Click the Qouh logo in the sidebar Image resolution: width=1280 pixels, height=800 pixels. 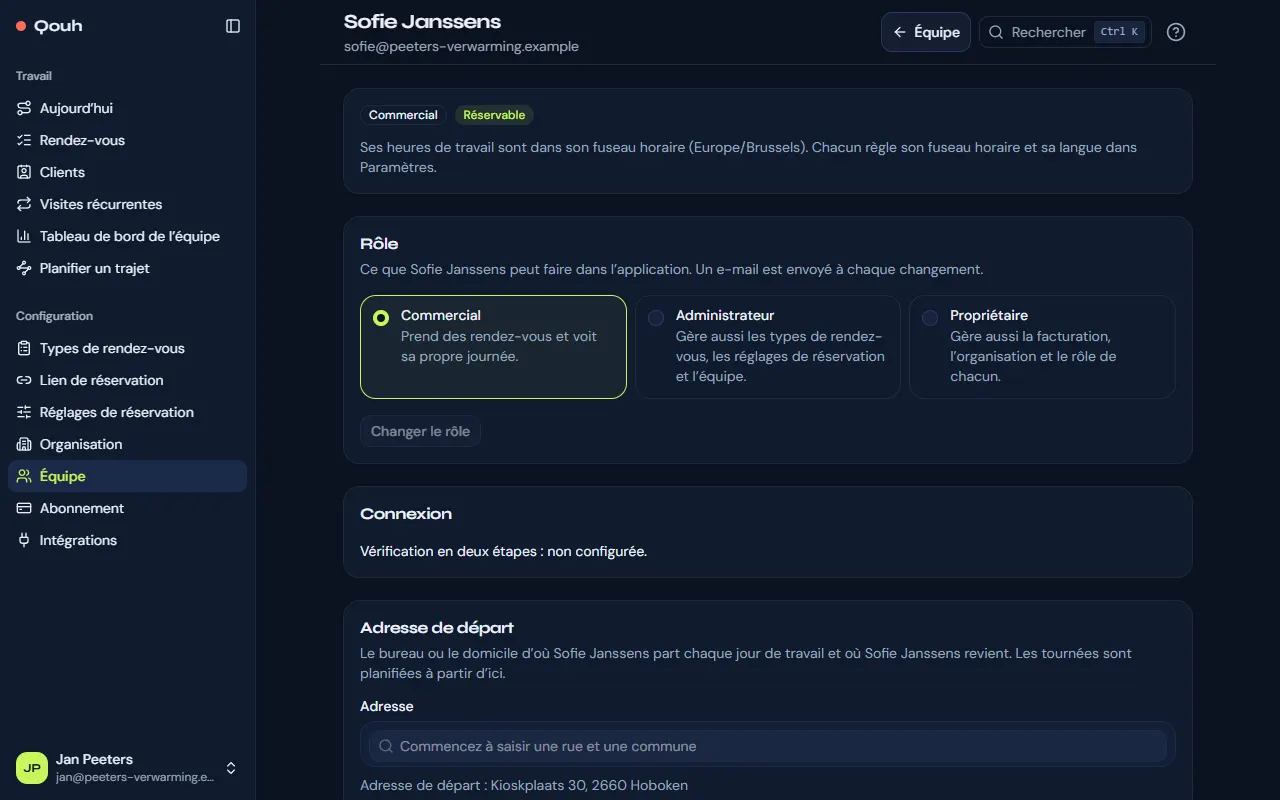point(49,26)
